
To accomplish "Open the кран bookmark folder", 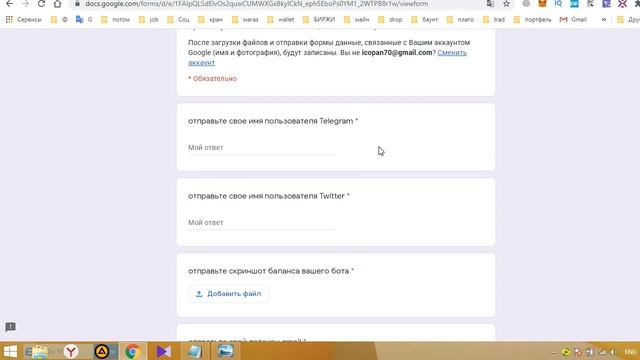I will [211, 19].
